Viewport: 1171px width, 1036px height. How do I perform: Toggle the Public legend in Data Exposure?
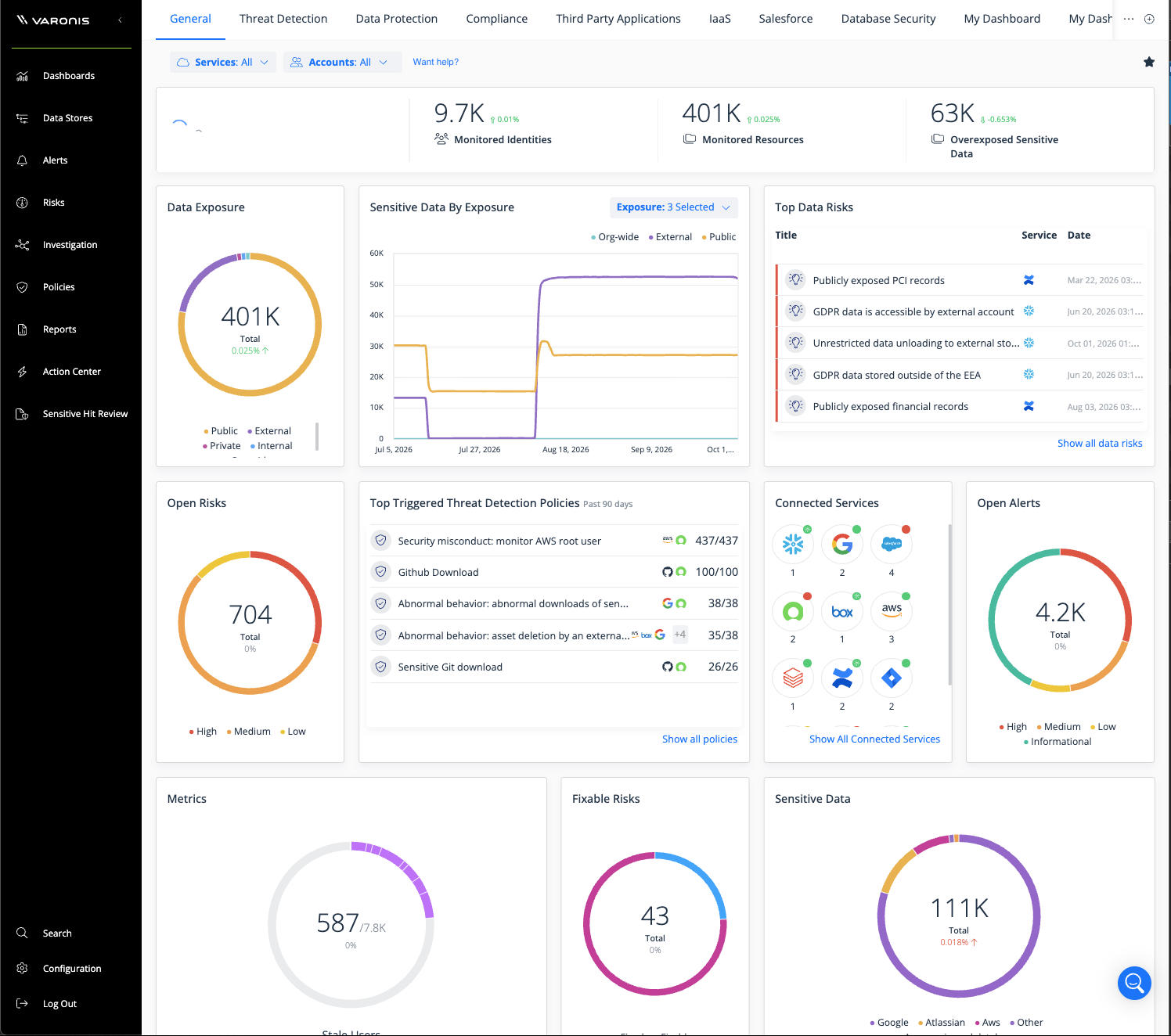click(221, 431)
